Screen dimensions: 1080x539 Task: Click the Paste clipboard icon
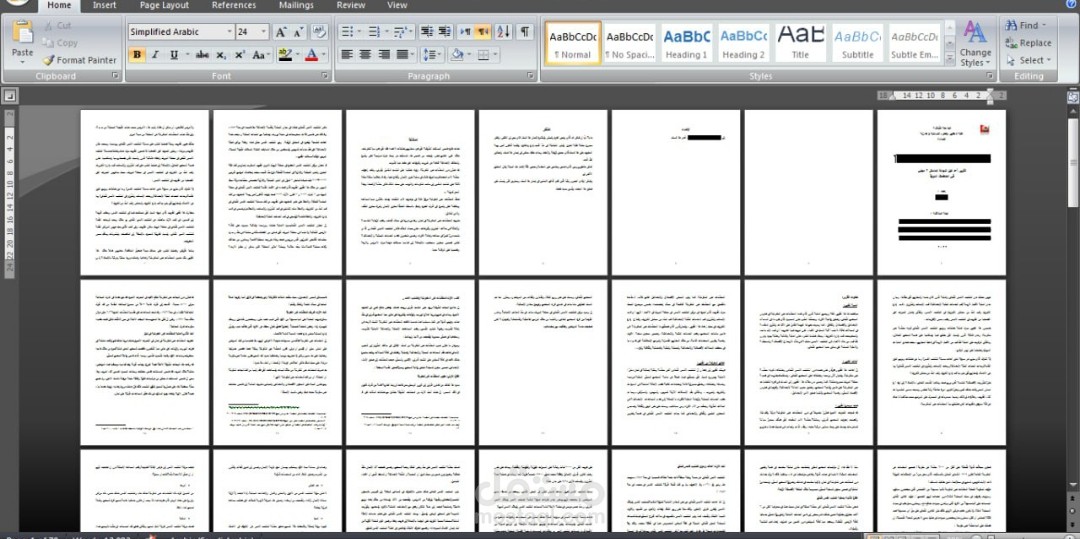pyautogui.click(x=22, y=32)
